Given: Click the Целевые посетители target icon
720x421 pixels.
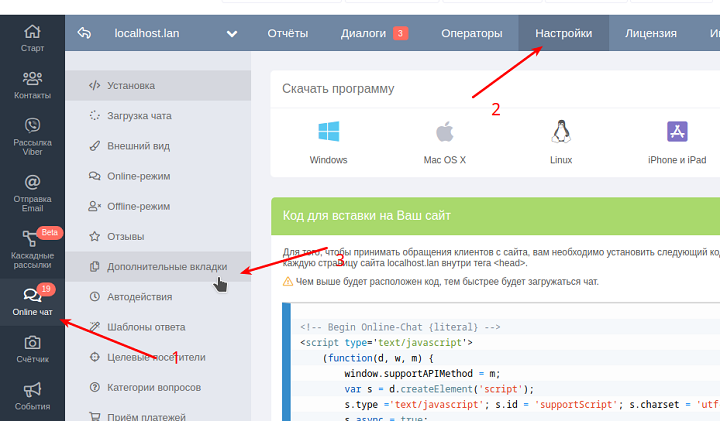Looking at the screenshot, I should (x=95, y=357).
